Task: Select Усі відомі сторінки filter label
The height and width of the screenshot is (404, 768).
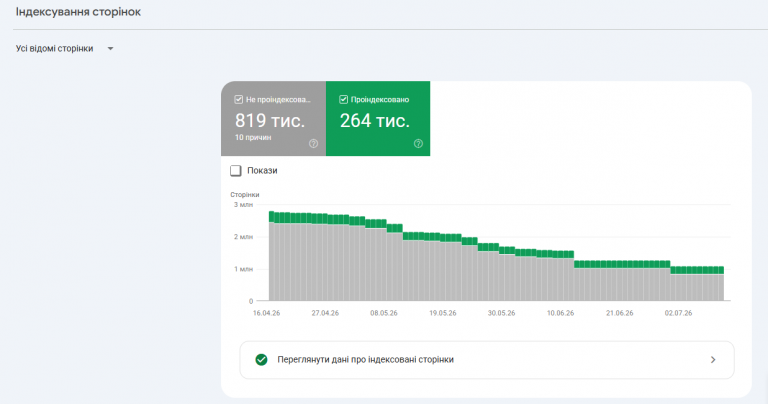Action: coord(54,48)
